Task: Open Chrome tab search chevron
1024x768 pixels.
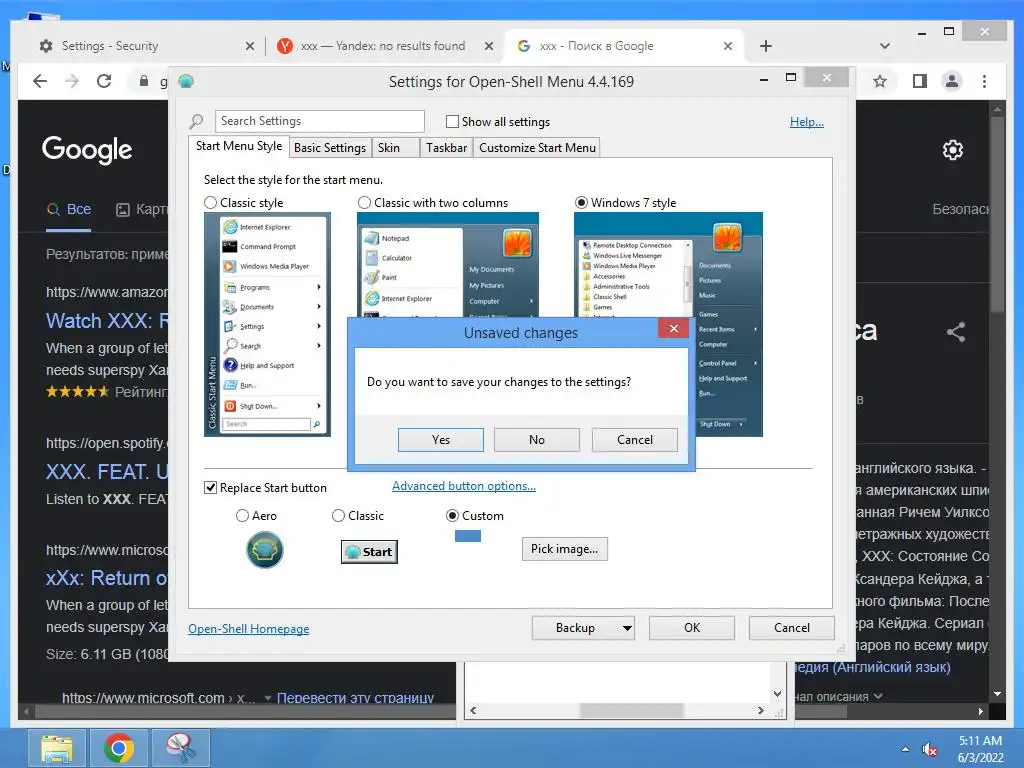Action: coord(885,46)
